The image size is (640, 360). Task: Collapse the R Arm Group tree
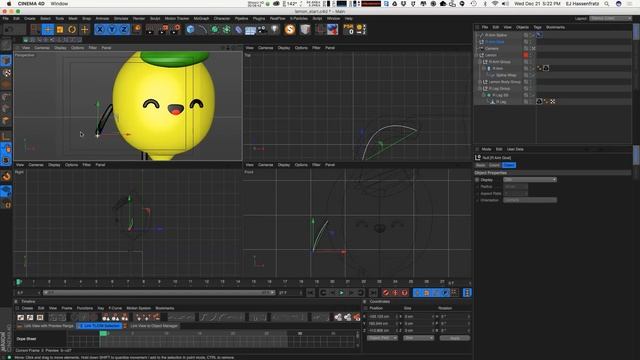pyautogui.click(x=480, y=62)
